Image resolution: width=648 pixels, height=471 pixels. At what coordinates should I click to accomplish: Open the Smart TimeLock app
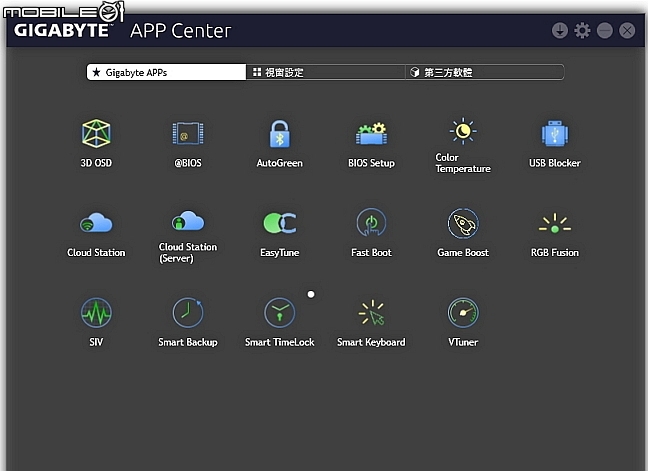[279, 313]
